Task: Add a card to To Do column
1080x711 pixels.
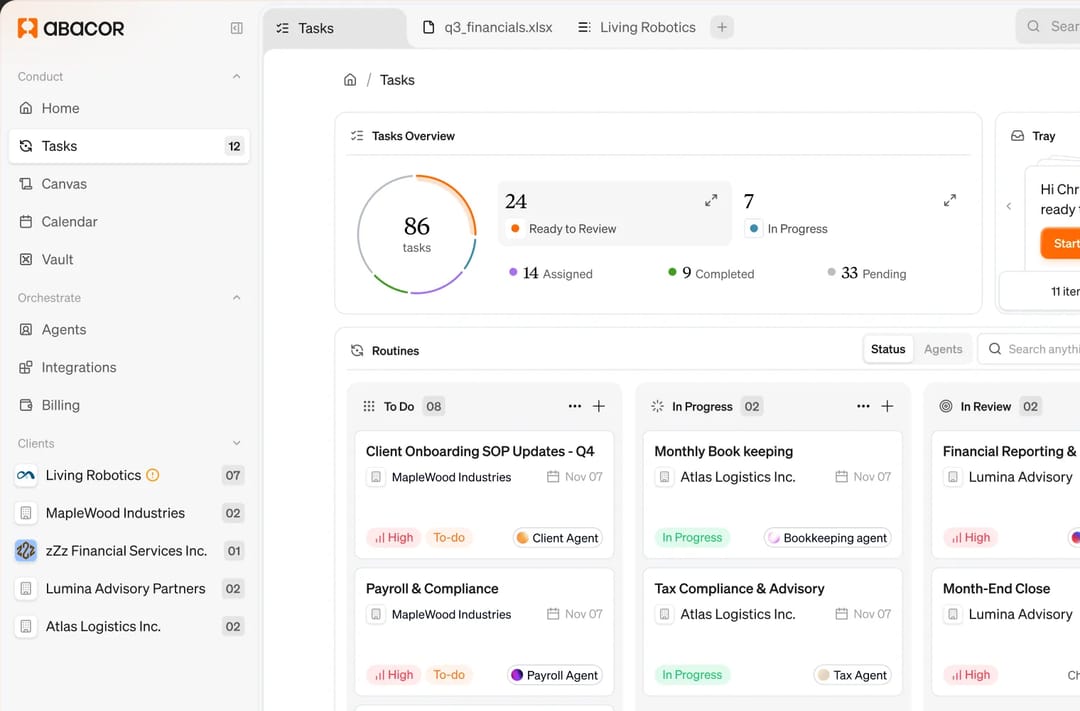Action: pyautogui.click(x=599, y=406)
